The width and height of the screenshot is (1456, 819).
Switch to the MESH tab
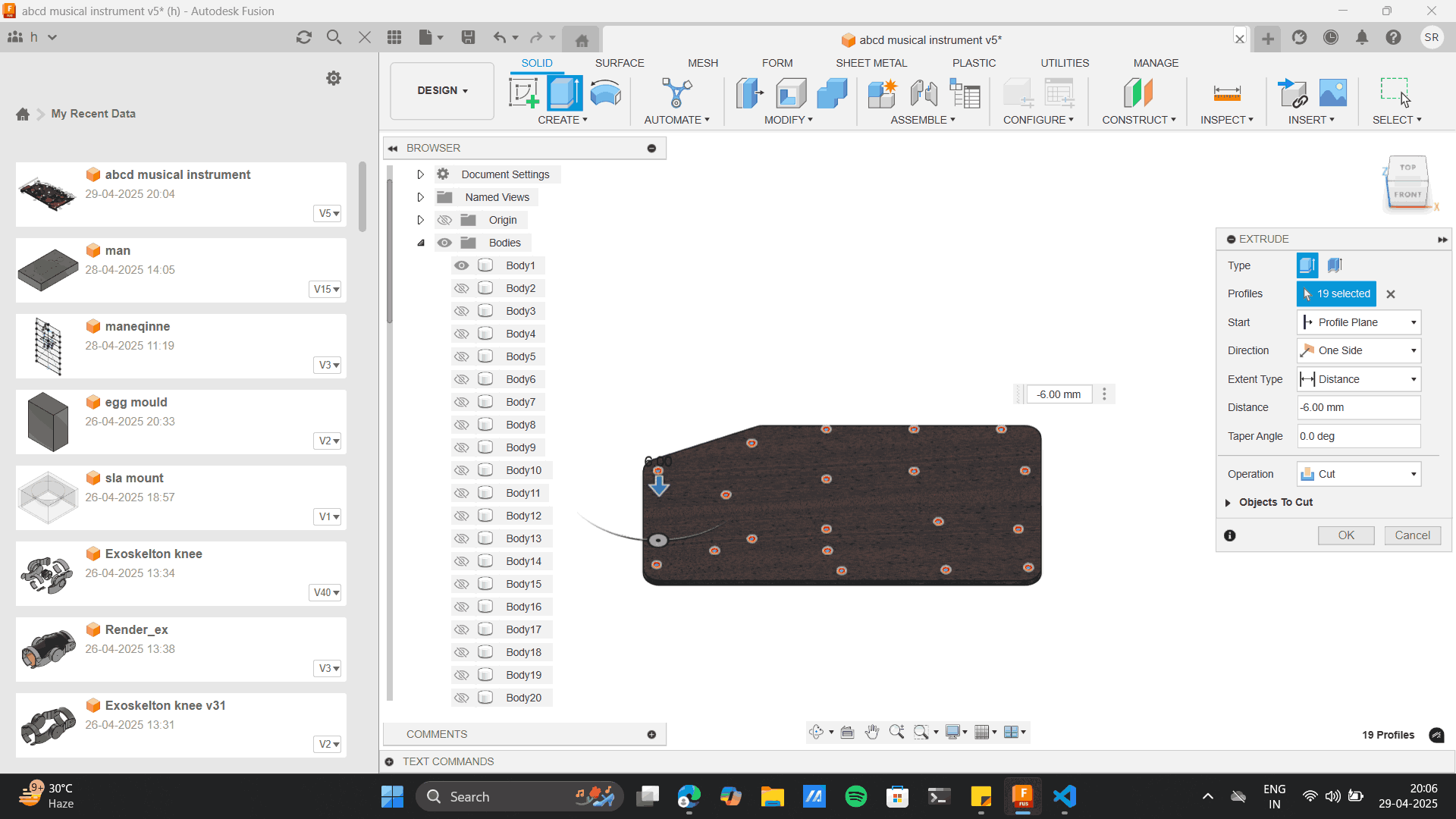pos(703,63)
